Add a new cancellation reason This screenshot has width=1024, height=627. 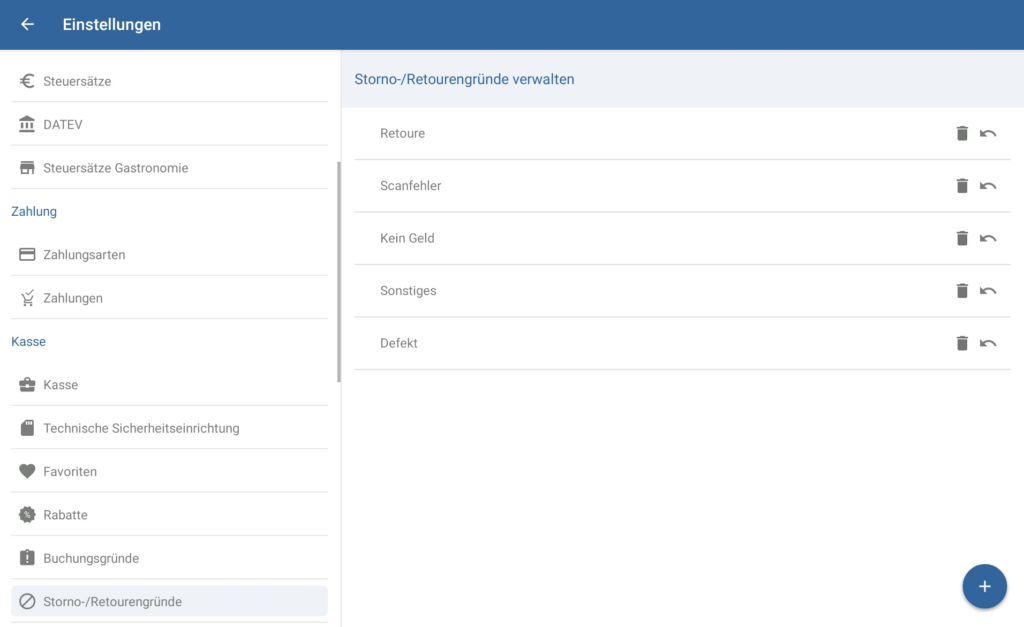[x=984, y=586]
